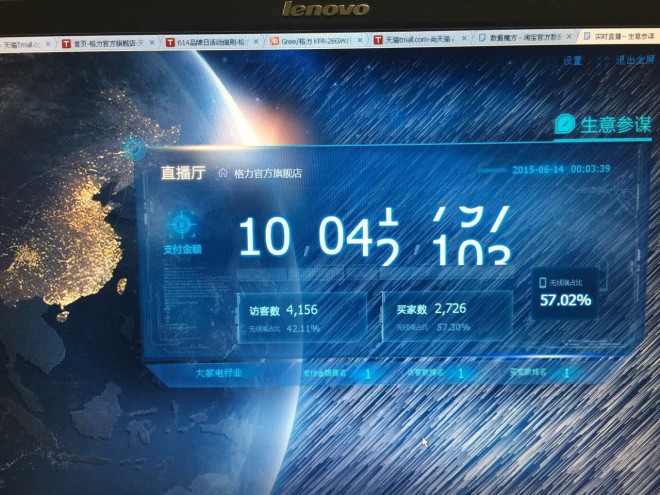The image size is (660, 495).
Task: Click the 格力官方旗舰店 store name link
Action: (x=268, y=173)
